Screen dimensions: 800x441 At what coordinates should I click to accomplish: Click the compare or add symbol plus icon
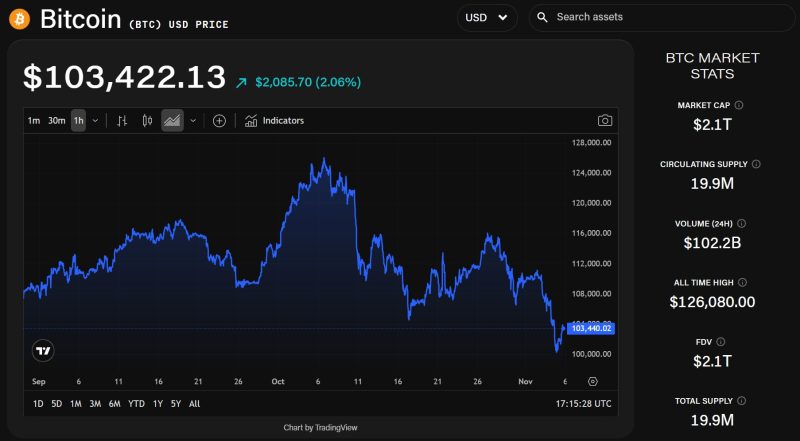pos(219,121)
